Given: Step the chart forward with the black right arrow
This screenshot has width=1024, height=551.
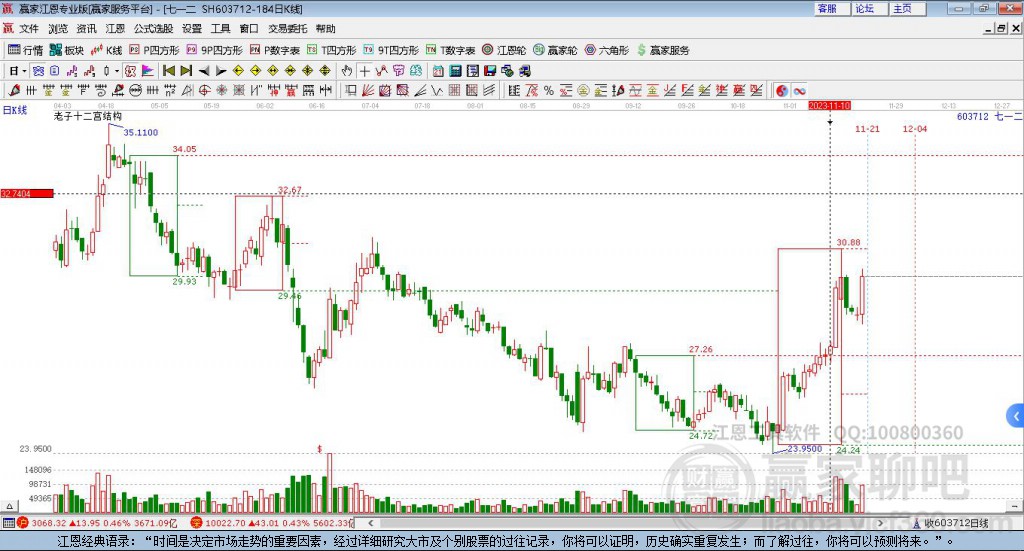Looking at the screenshot, I should pos(221,71).
